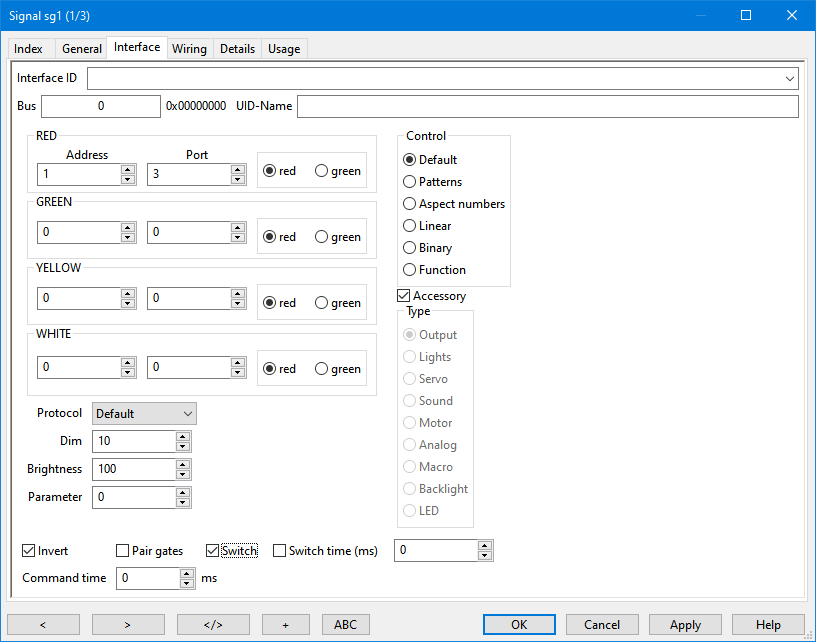816x642 pixels.
Task: Expand the Interface ID combo box
Action: 790,78
